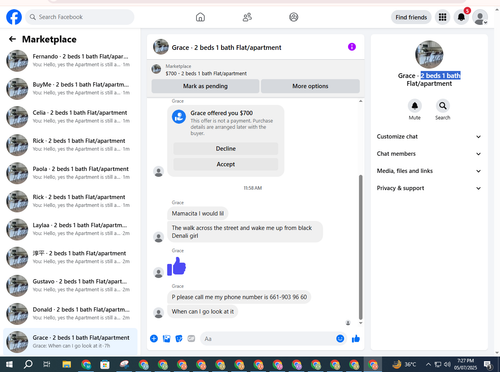
Task: Open Gustavo's apartment conversation
Action: (x=70, y=286)
